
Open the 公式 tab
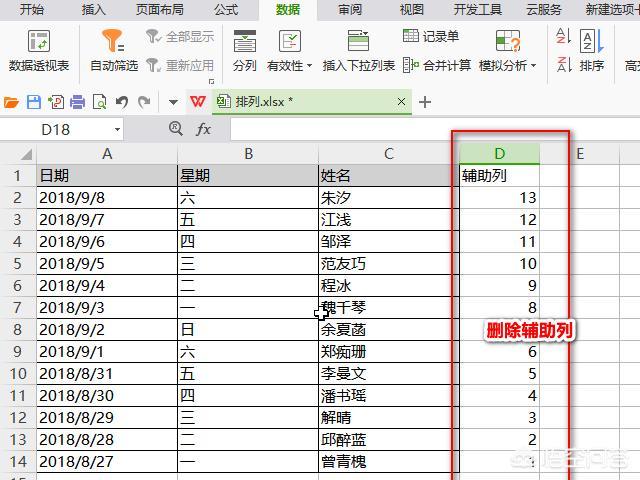coord(226,9)
